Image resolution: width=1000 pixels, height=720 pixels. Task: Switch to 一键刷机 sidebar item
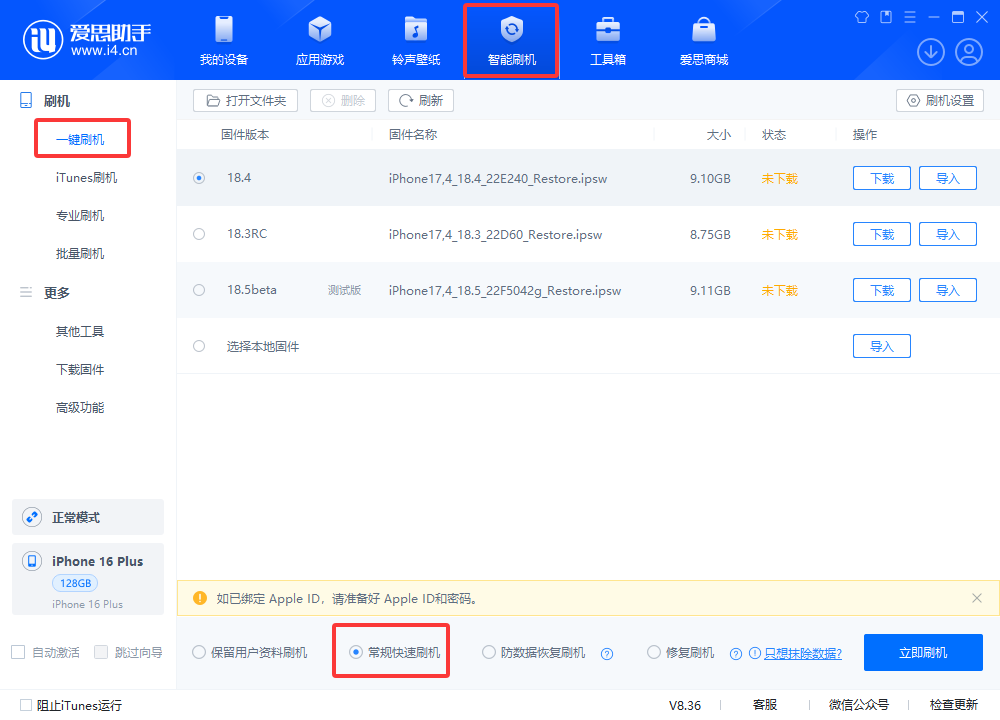82,138
